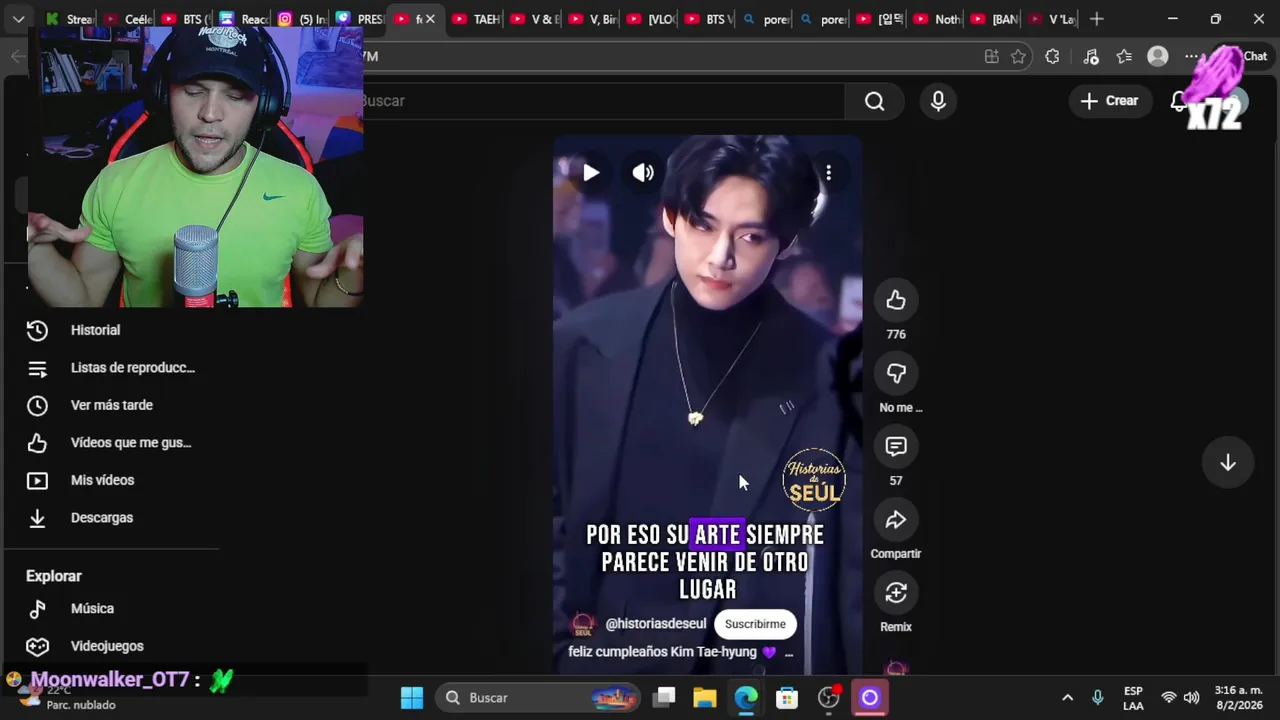This screenshot has height=720, width=1280.
Task: Click the Ver más tarde clock icon
Action: pos(37,405)
